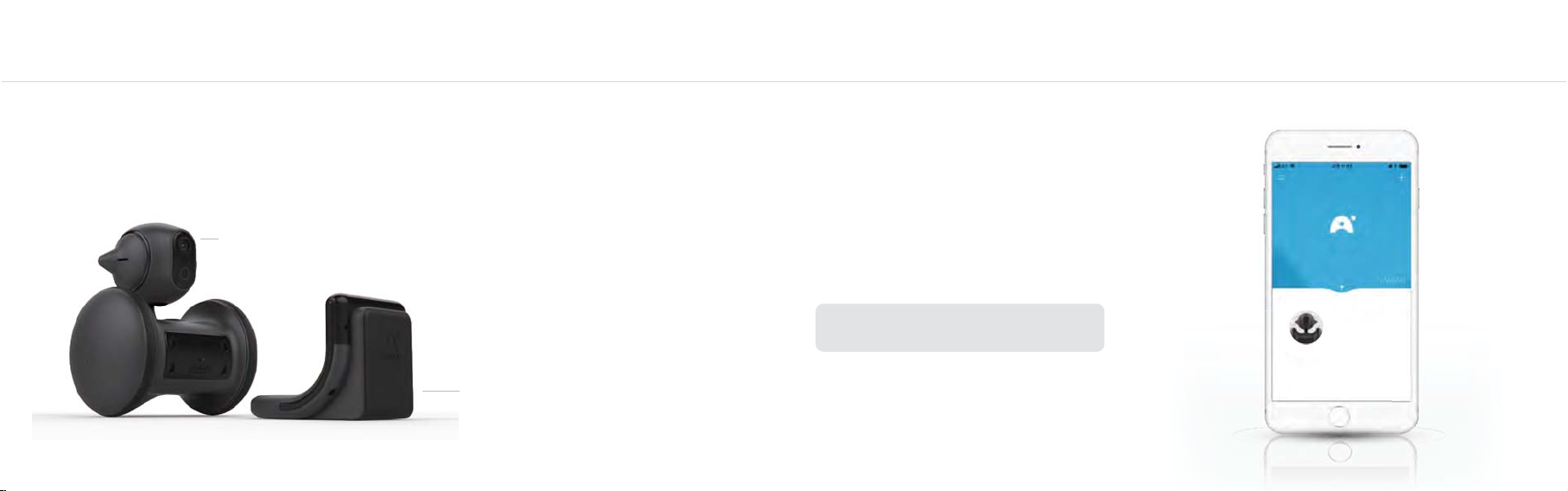Click the robot's lower round sensor
Viewport: 1568px width, 491px height.
click(x=184, y=272)
